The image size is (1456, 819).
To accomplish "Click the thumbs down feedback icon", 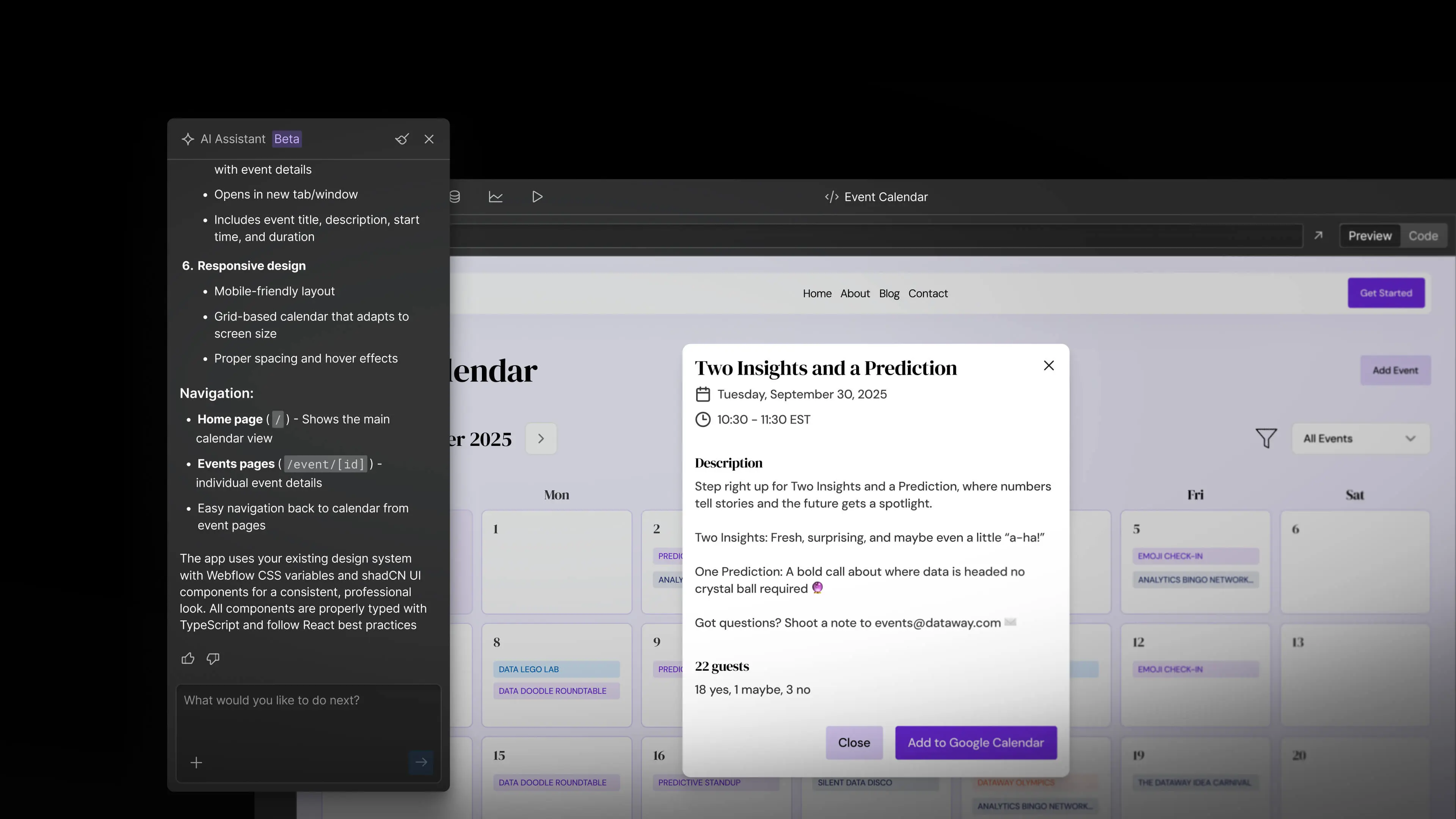I will 213,659.
